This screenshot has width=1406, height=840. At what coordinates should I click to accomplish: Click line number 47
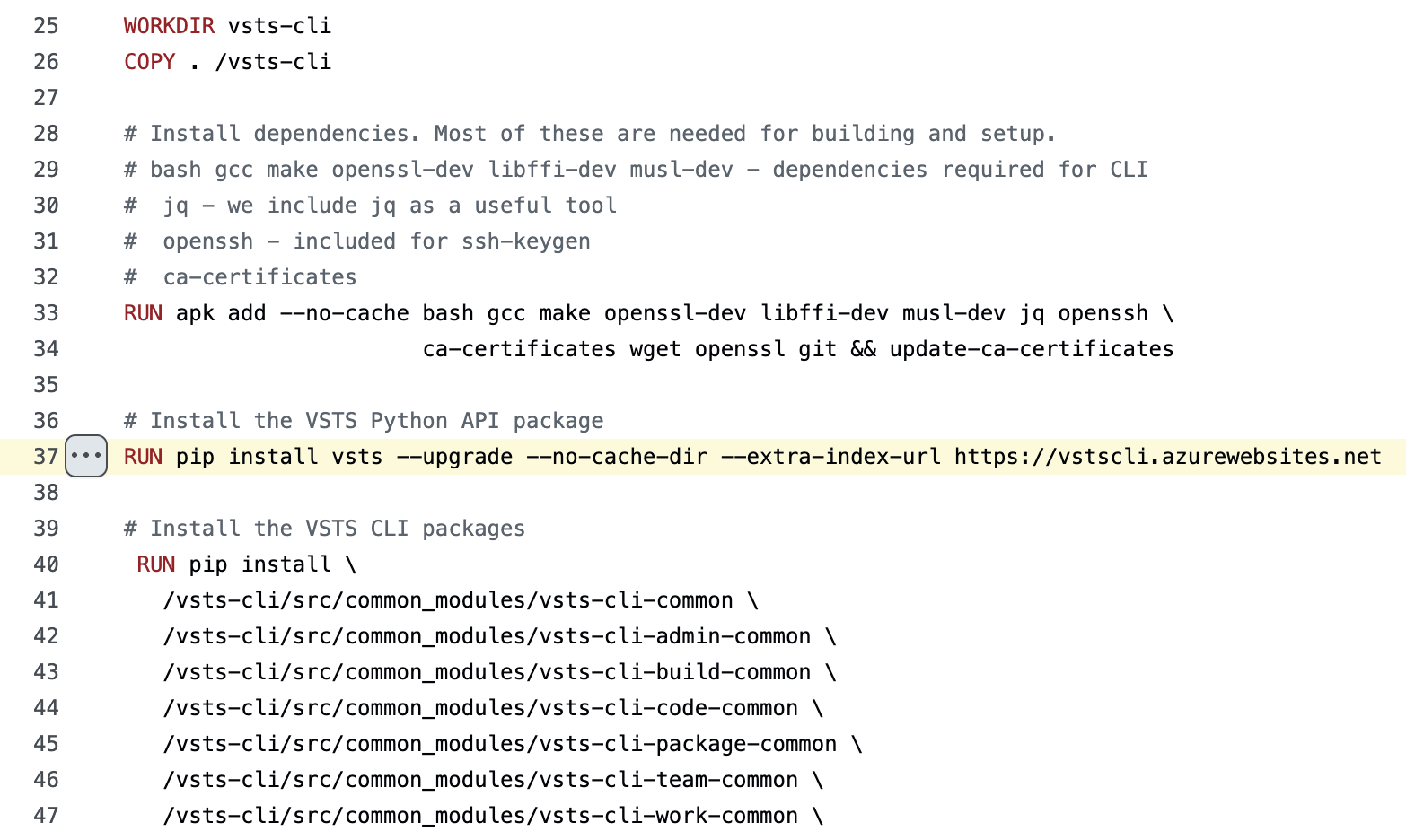[46, 816]
